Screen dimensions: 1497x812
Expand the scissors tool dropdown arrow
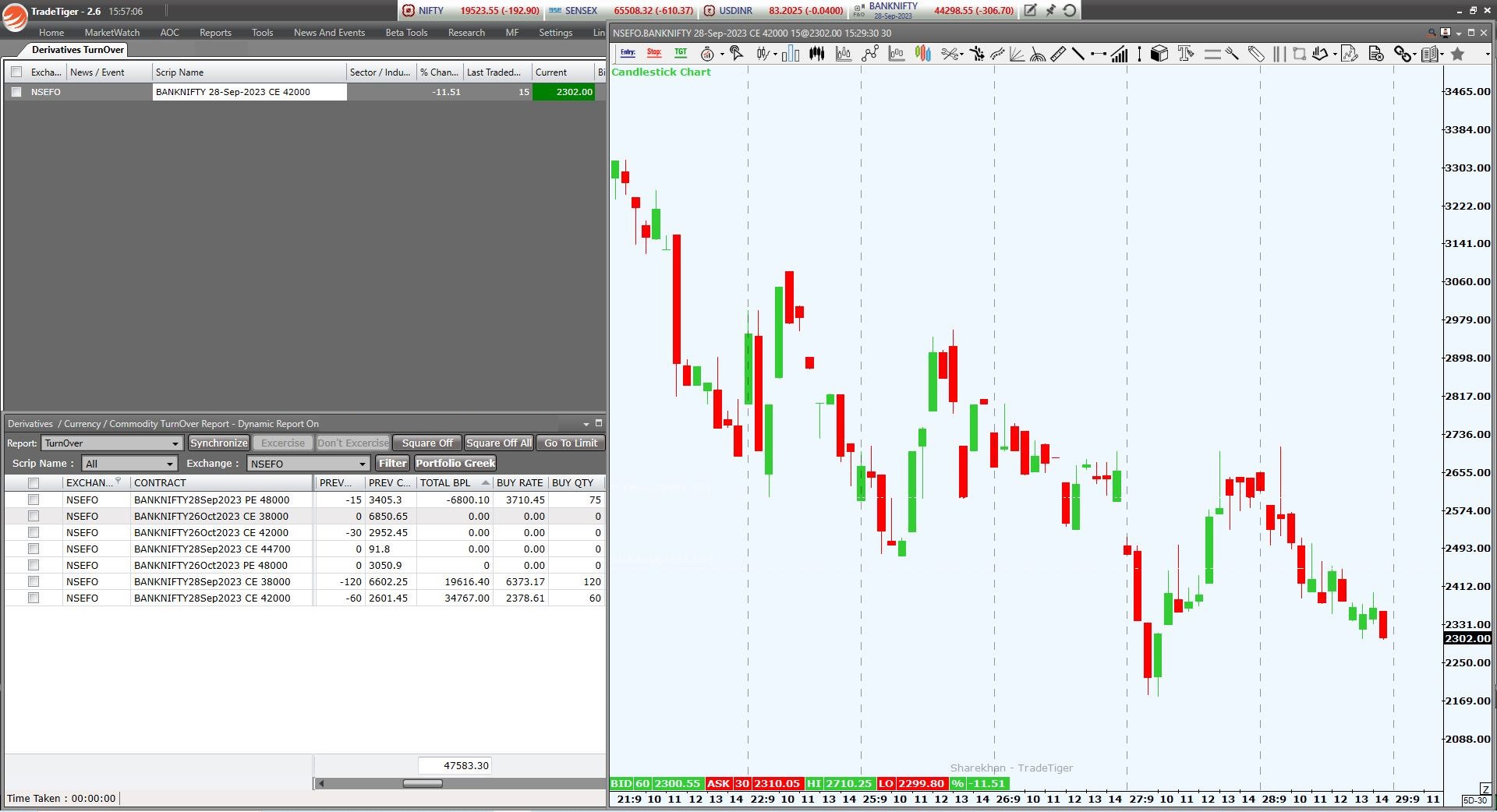coord(962,55)
